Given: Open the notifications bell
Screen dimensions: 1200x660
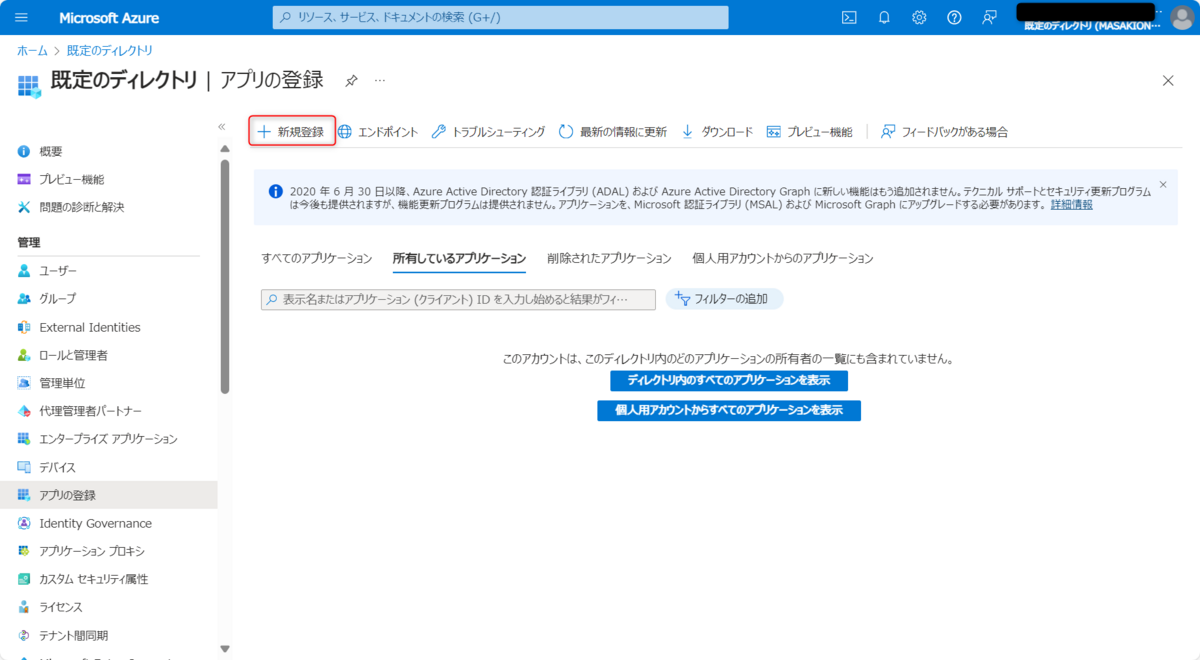Looking at the screenshot, I should [x=884, y=17].
